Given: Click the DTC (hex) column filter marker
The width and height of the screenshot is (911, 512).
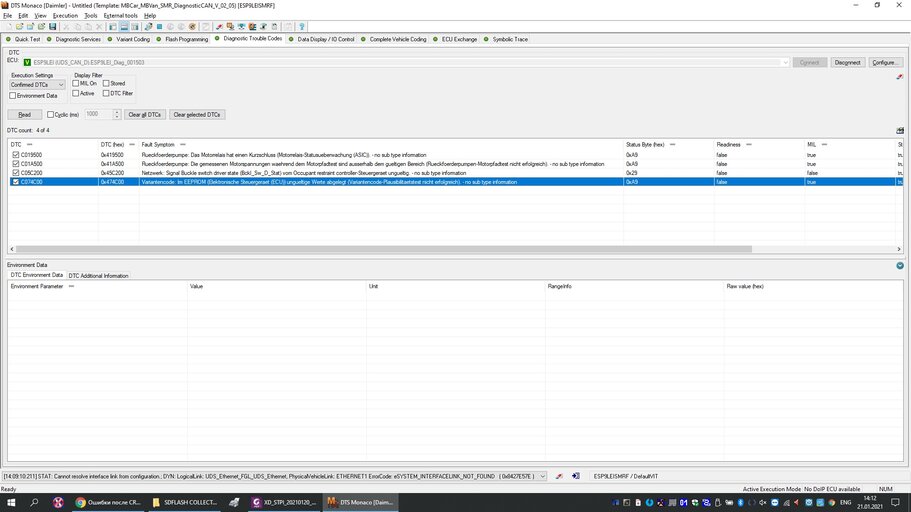Looking at the screenshot, I should (132, 145).
